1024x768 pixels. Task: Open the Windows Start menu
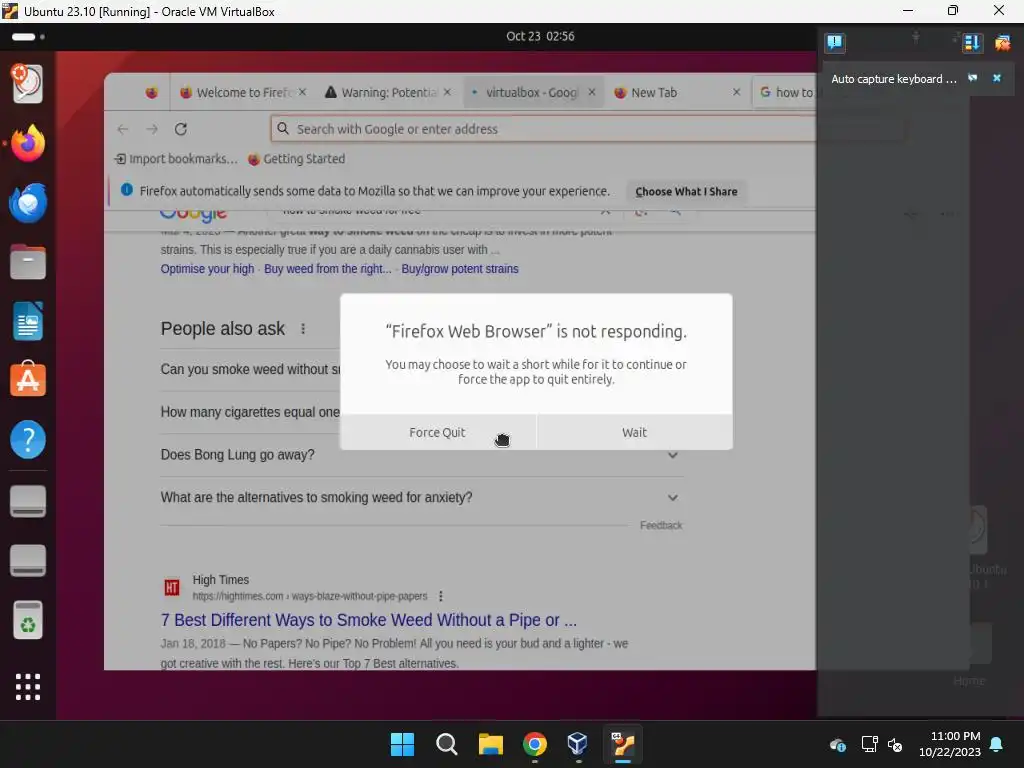(x=402, y=744)
